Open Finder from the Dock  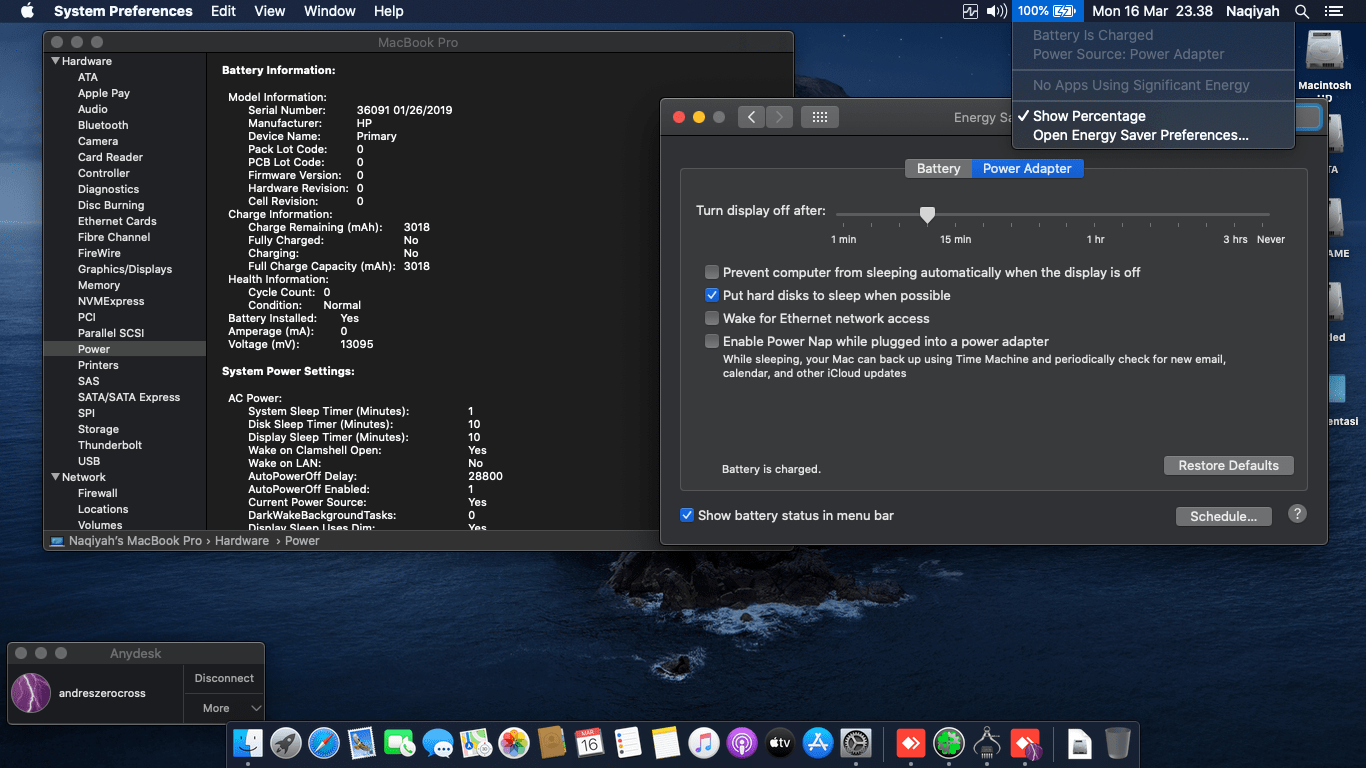coord(247,743)
